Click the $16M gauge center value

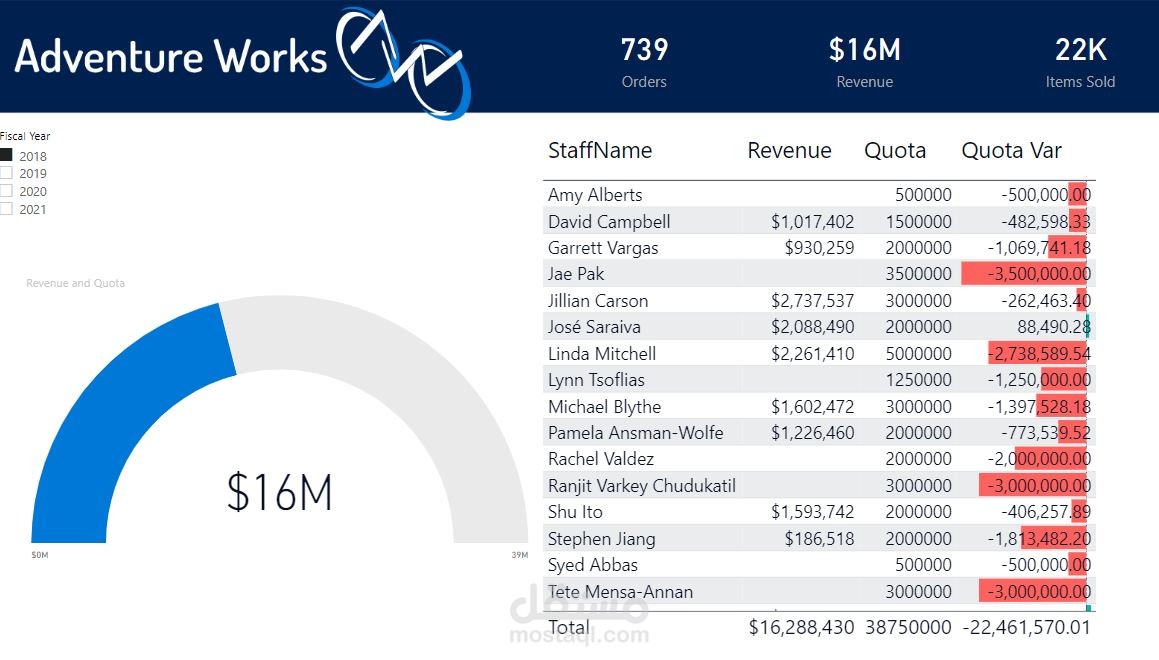[x=279, y=492]
